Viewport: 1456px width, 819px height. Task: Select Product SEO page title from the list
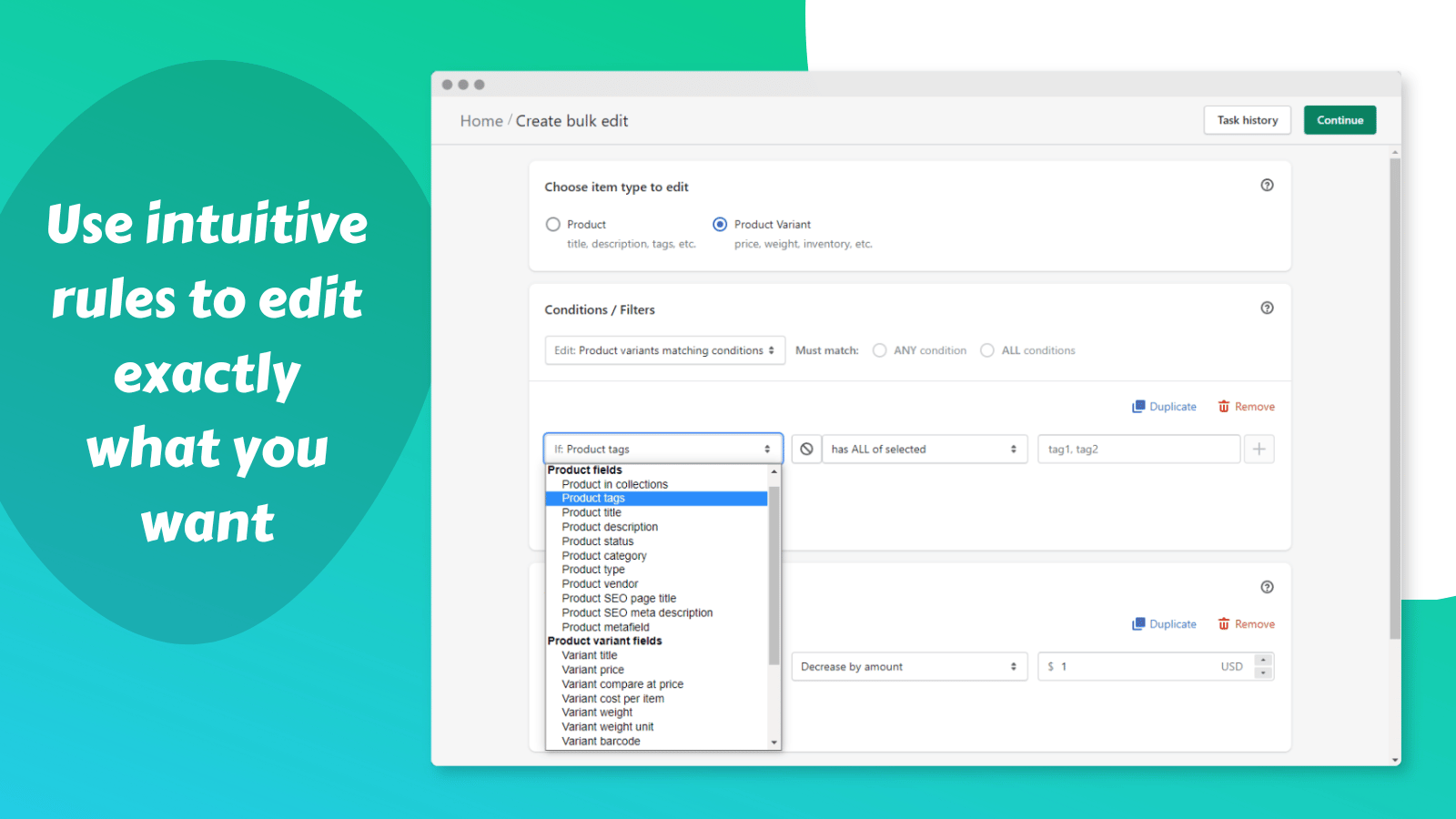tap(618, 598)
